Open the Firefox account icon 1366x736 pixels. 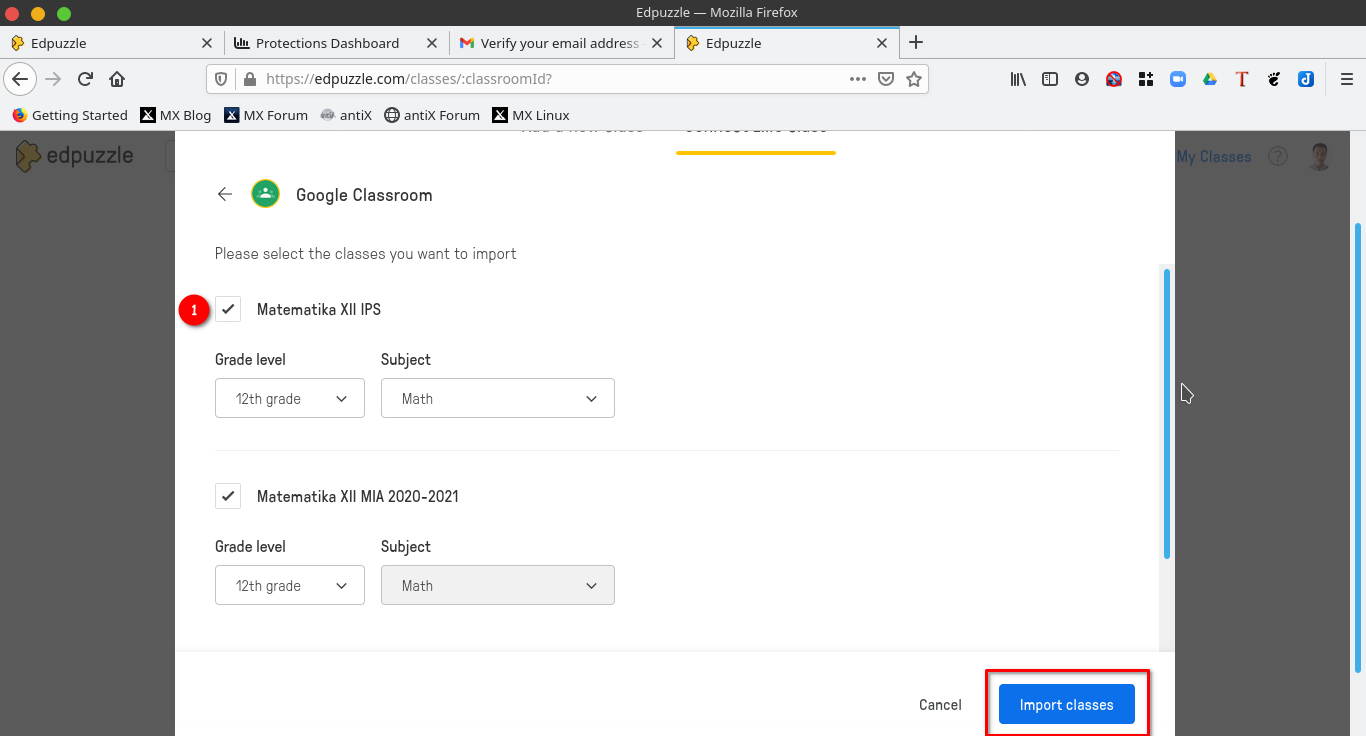(x=1082, y=79)
